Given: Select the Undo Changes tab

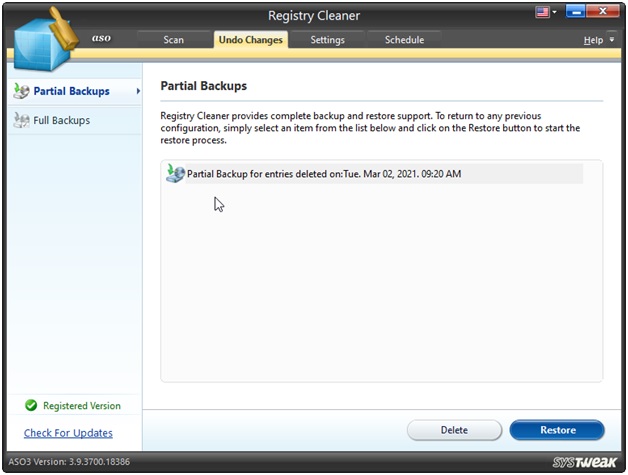Looking at the screenshot, I should tap(251, 40).
